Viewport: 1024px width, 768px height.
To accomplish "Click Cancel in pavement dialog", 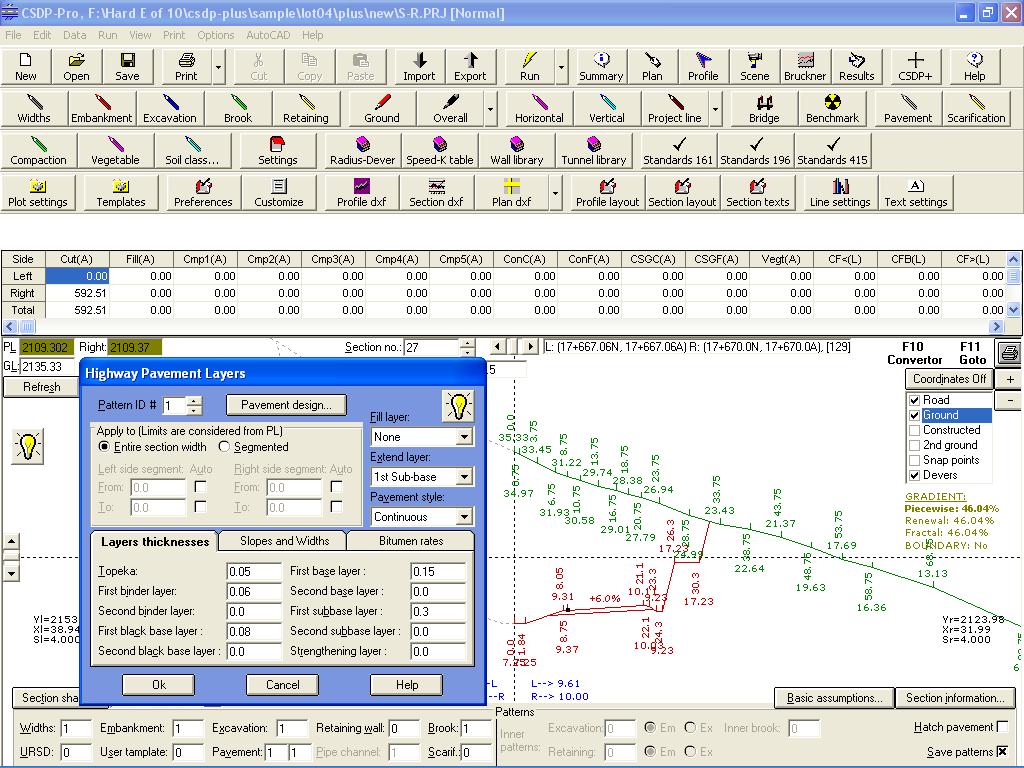I will 283,684.
